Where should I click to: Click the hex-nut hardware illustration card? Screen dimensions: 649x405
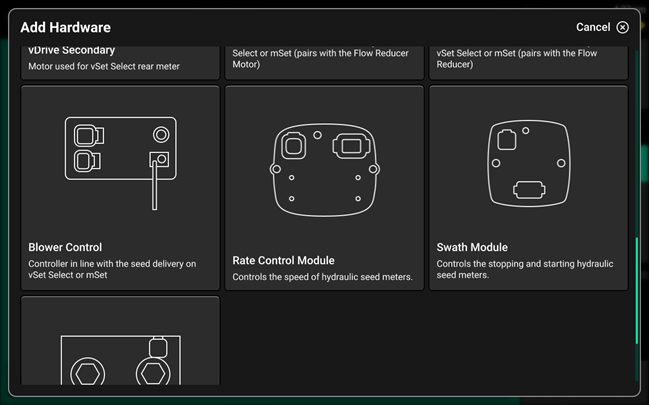120,341
